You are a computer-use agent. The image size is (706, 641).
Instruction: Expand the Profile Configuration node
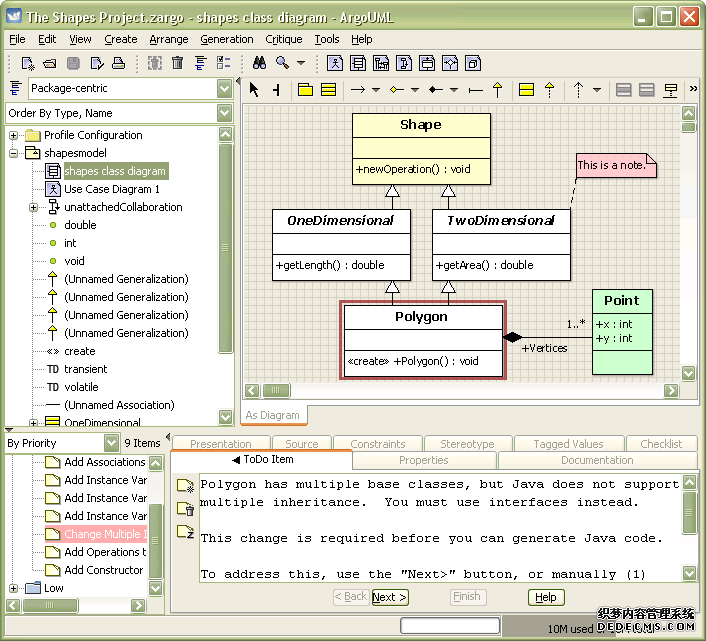[14, 135]
